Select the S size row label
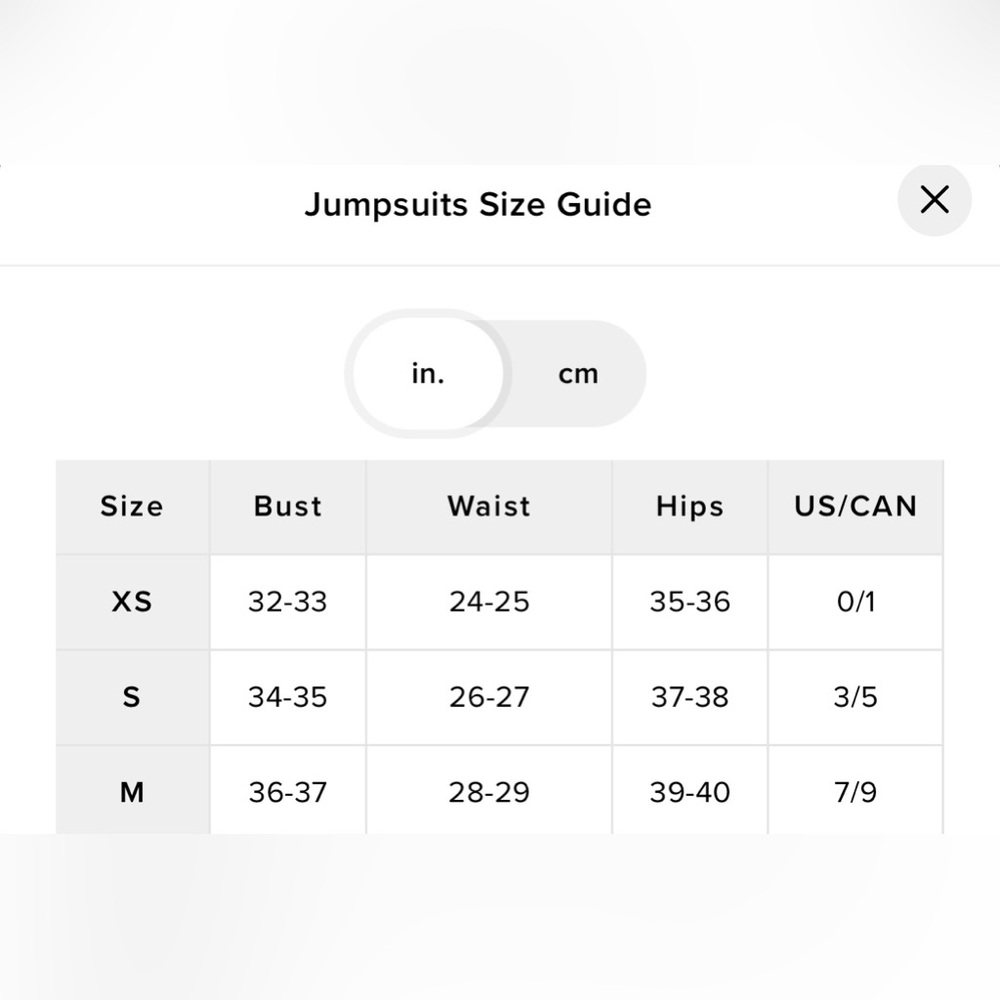 pos(132,697)
